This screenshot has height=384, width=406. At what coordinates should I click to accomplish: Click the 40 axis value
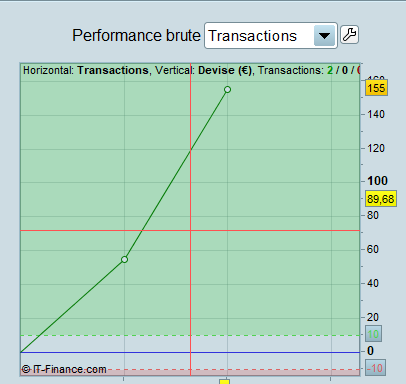tap(373, 283)
